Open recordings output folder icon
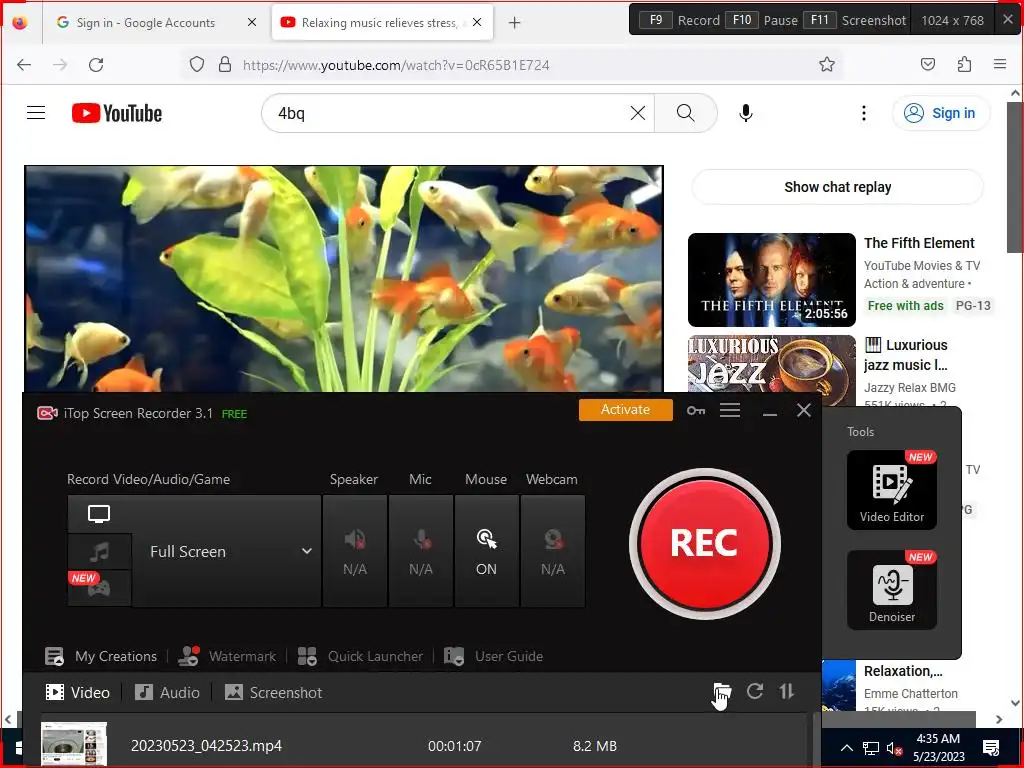1024x768 pixels. point(722,691)
